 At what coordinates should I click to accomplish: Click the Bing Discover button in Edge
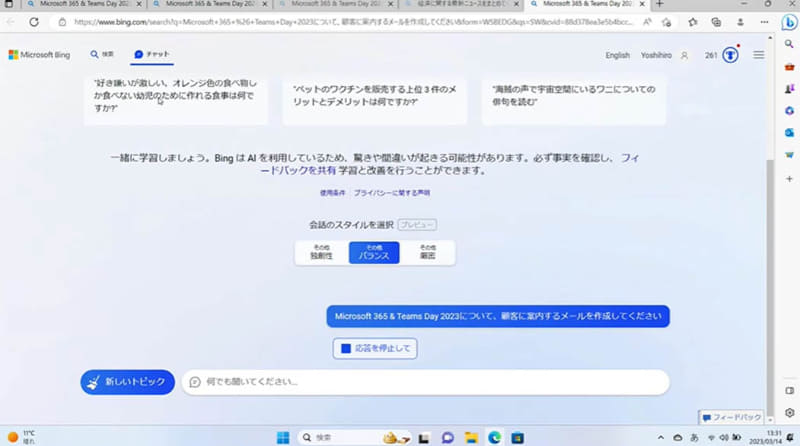[x=789, y=22]
